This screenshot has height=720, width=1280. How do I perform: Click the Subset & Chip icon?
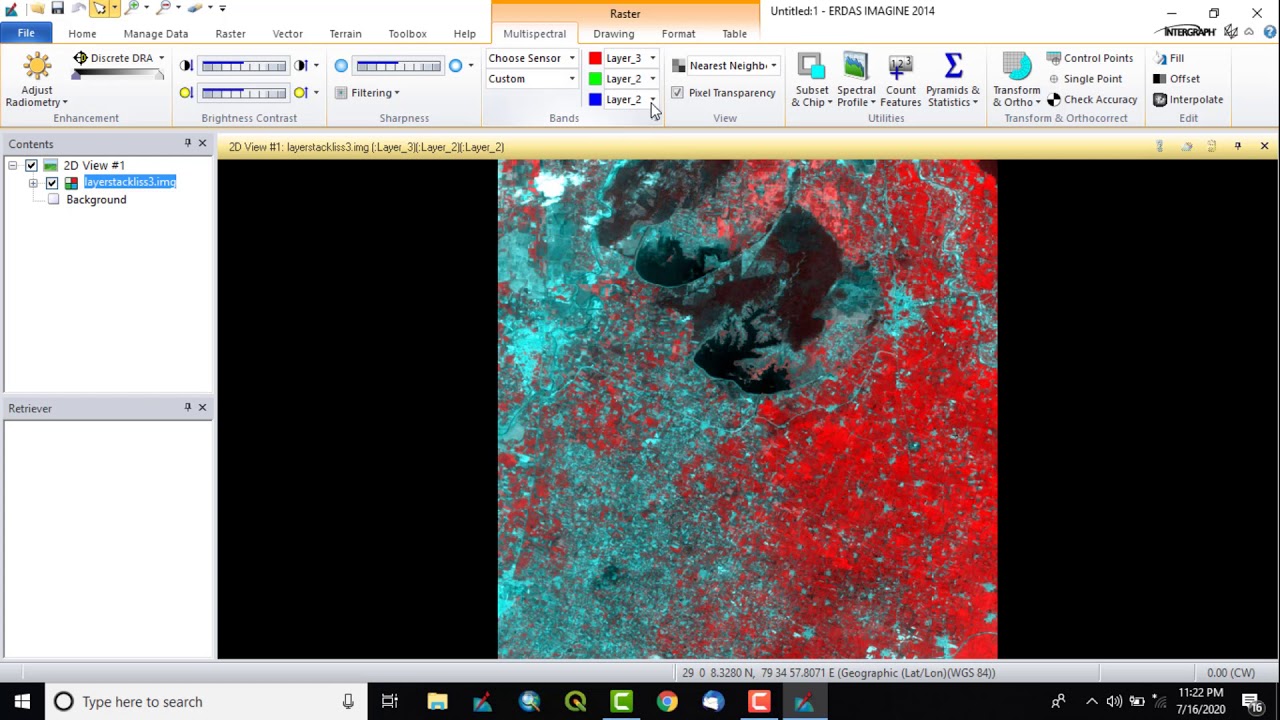tap(811, 67)
